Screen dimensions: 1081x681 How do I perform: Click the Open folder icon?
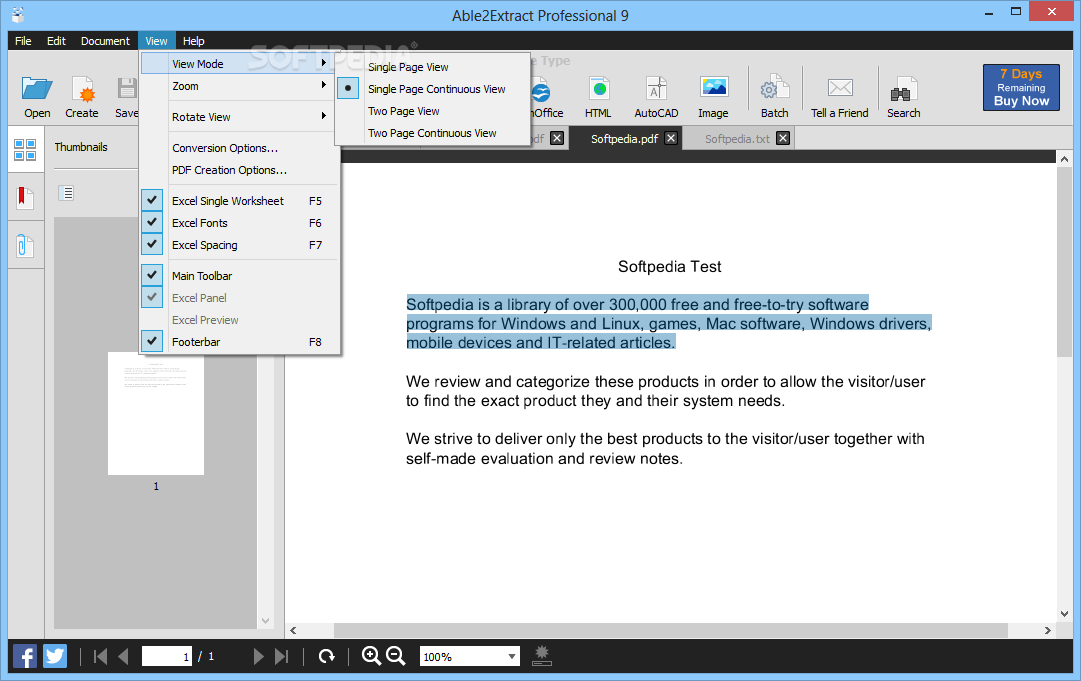point(37,88)
